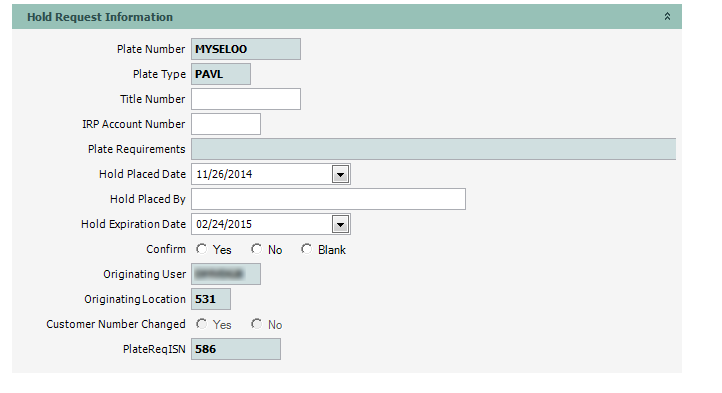Click the Hold Placed Date value 11/26/2014
This screenshot has width=722, height=393.
pos(224,174)
